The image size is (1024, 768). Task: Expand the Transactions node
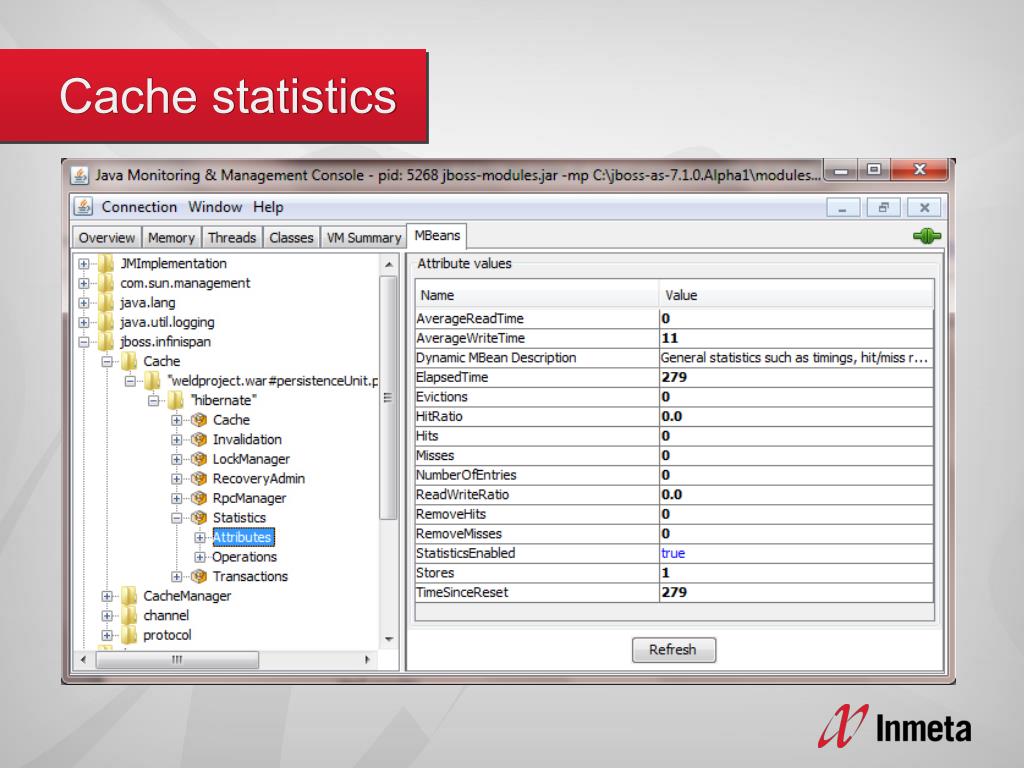coord(177,577)
